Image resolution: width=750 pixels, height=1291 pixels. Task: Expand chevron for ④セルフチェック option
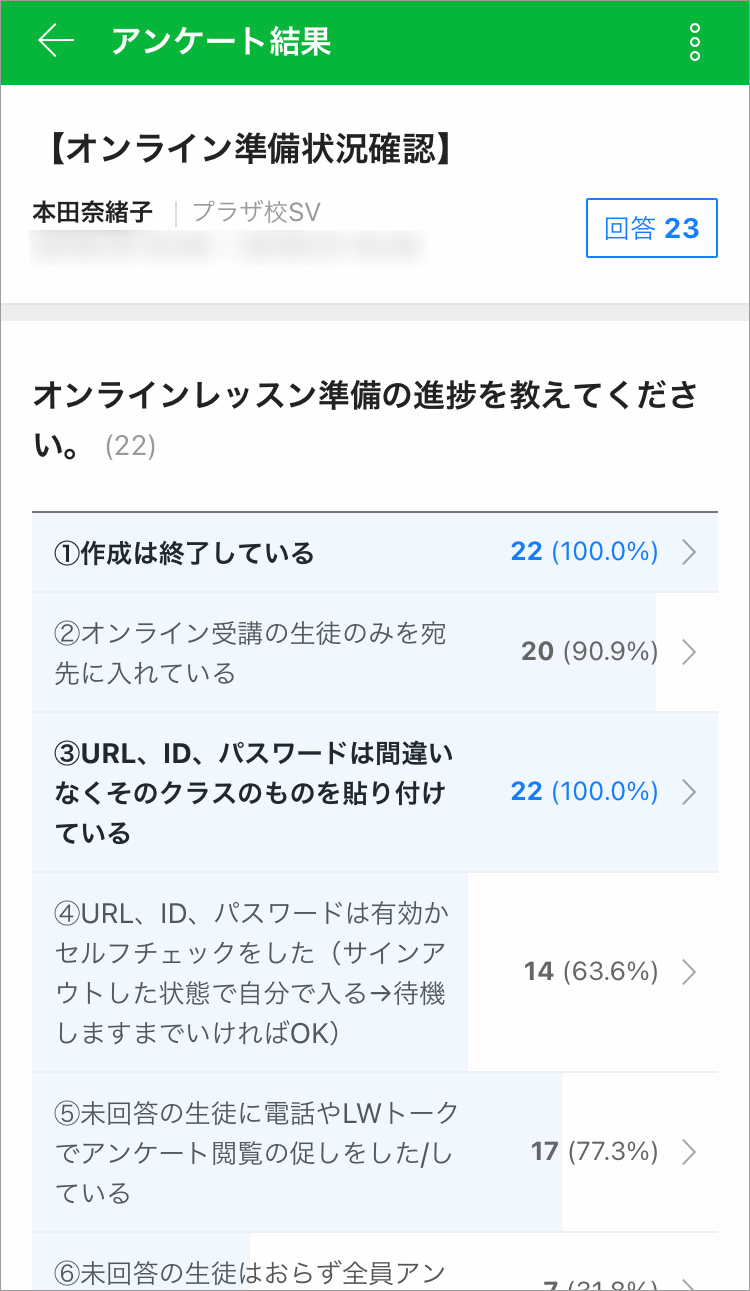(689, 971)
